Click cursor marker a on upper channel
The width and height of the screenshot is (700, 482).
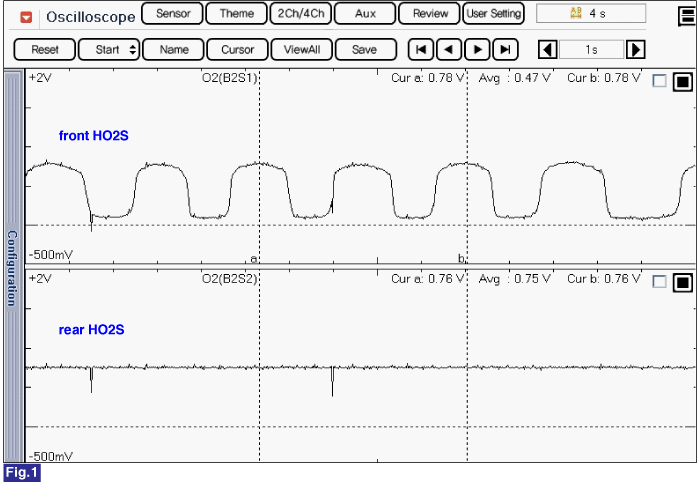[x=254, y=259]
